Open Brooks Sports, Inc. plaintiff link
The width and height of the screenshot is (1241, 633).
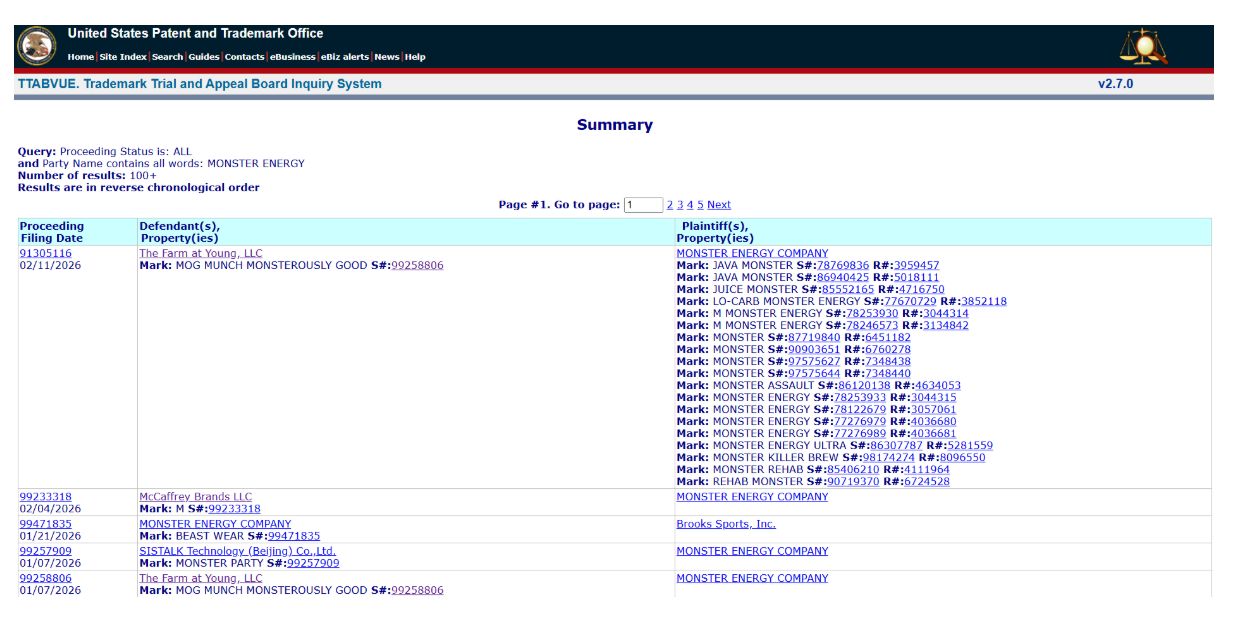pyautogui.click(x=725, y=524)
